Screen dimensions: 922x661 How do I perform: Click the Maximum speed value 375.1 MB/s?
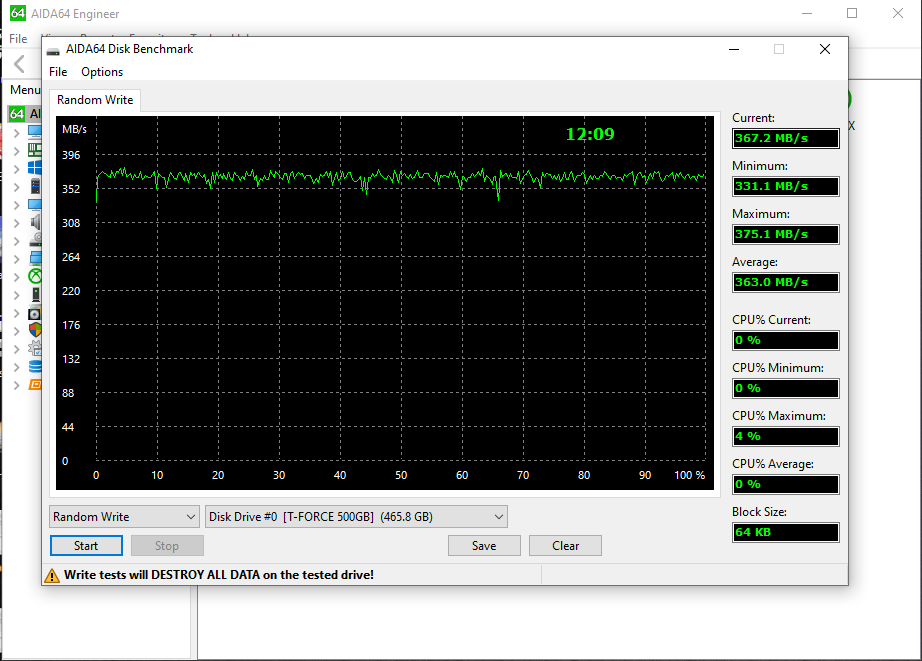tap(786, 235)
